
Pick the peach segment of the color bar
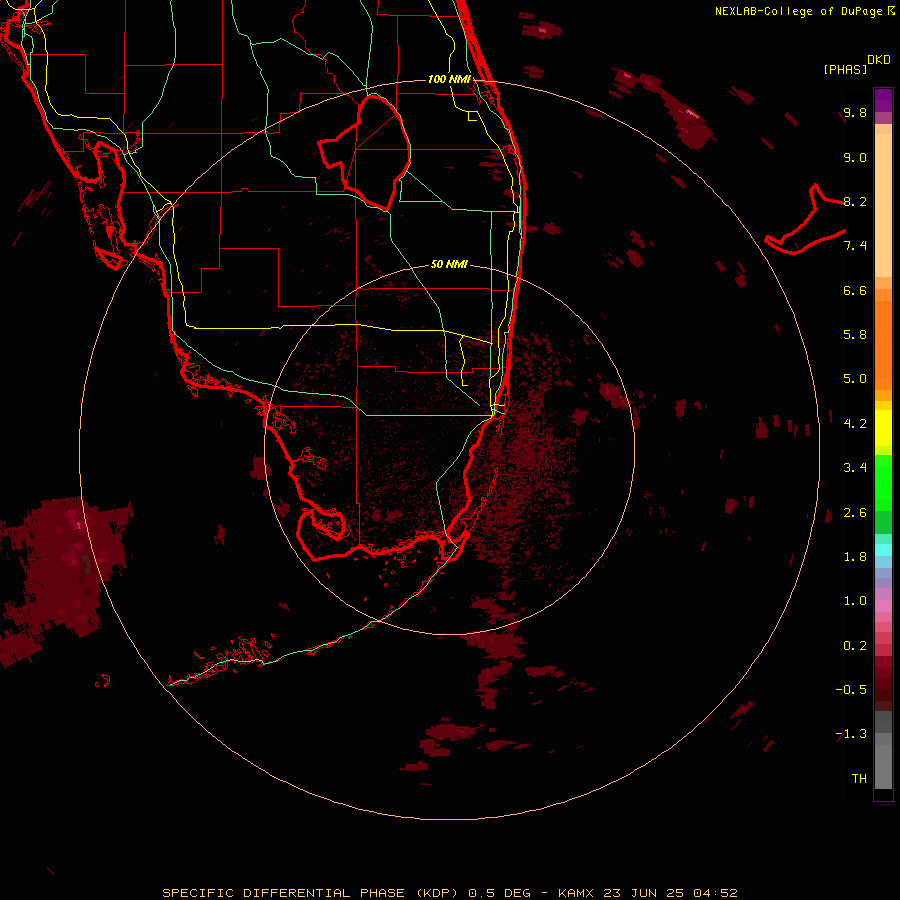pos(883,205)
